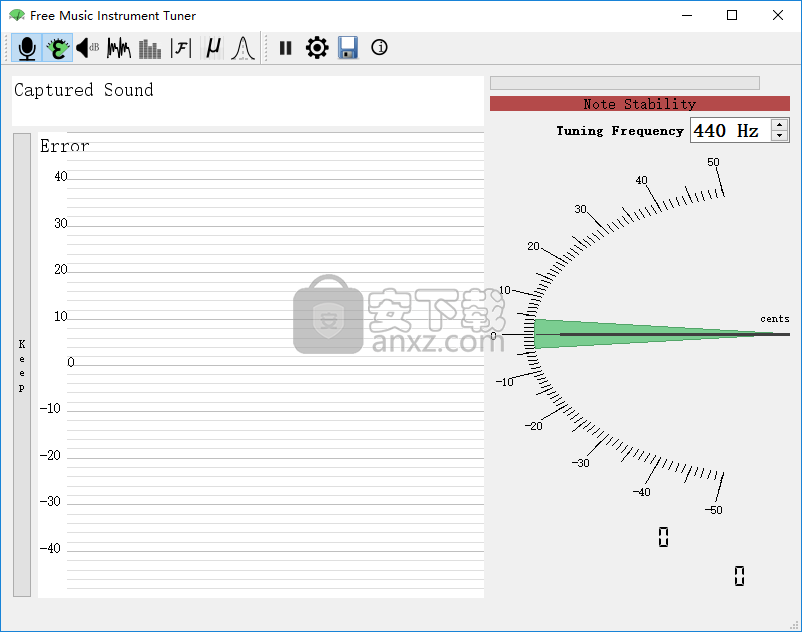Click the green tuner needle

pyautogui.click(x=660, y=334)
